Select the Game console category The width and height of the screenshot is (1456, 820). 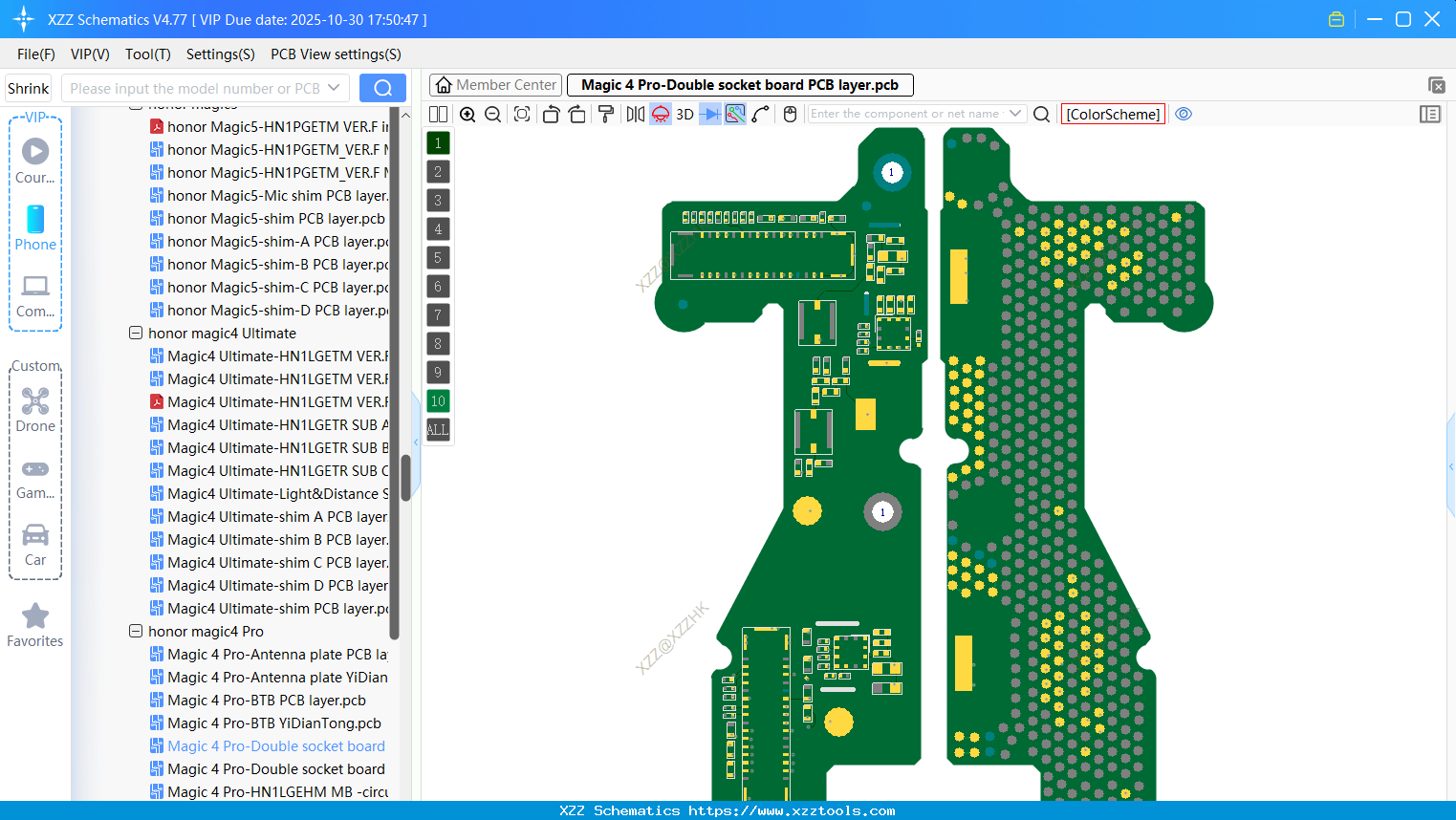click(35, 478)
